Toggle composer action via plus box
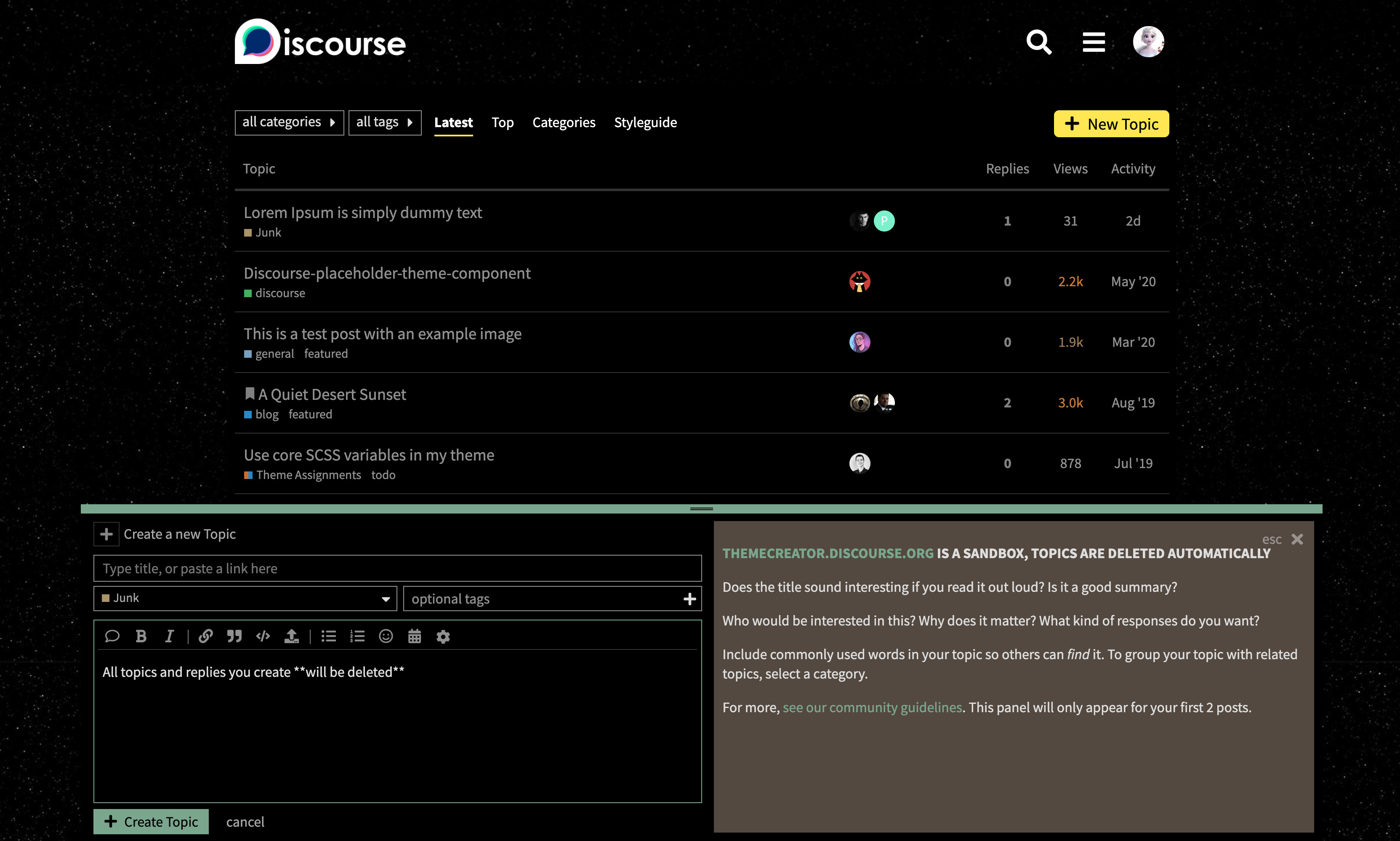Viewport: 1400px width, 841px height. (106, 534)
